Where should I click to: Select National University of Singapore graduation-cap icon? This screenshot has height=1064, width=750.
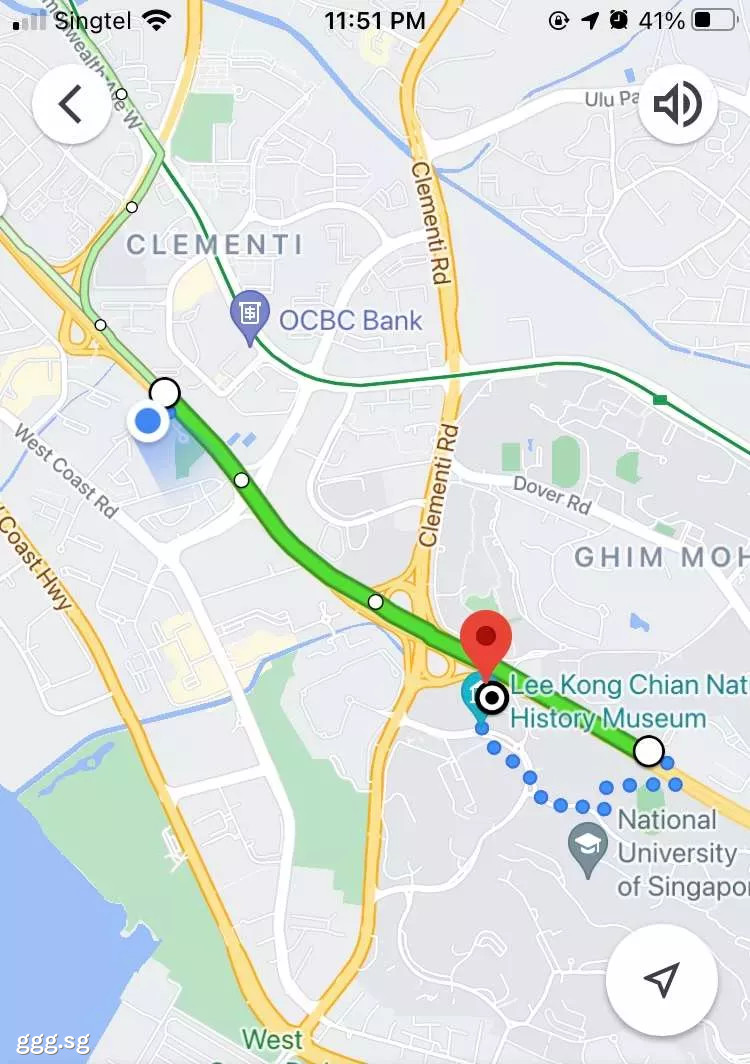coord(588,849)
